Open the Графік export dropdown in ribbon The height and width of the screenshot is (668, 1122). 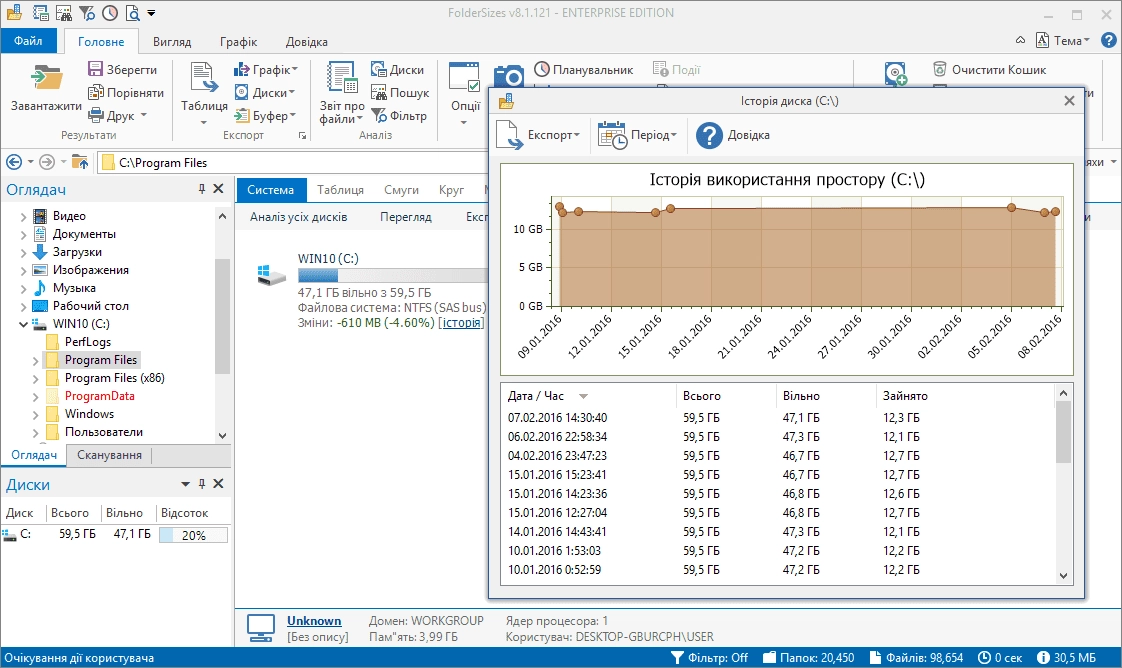pos(265,69)
